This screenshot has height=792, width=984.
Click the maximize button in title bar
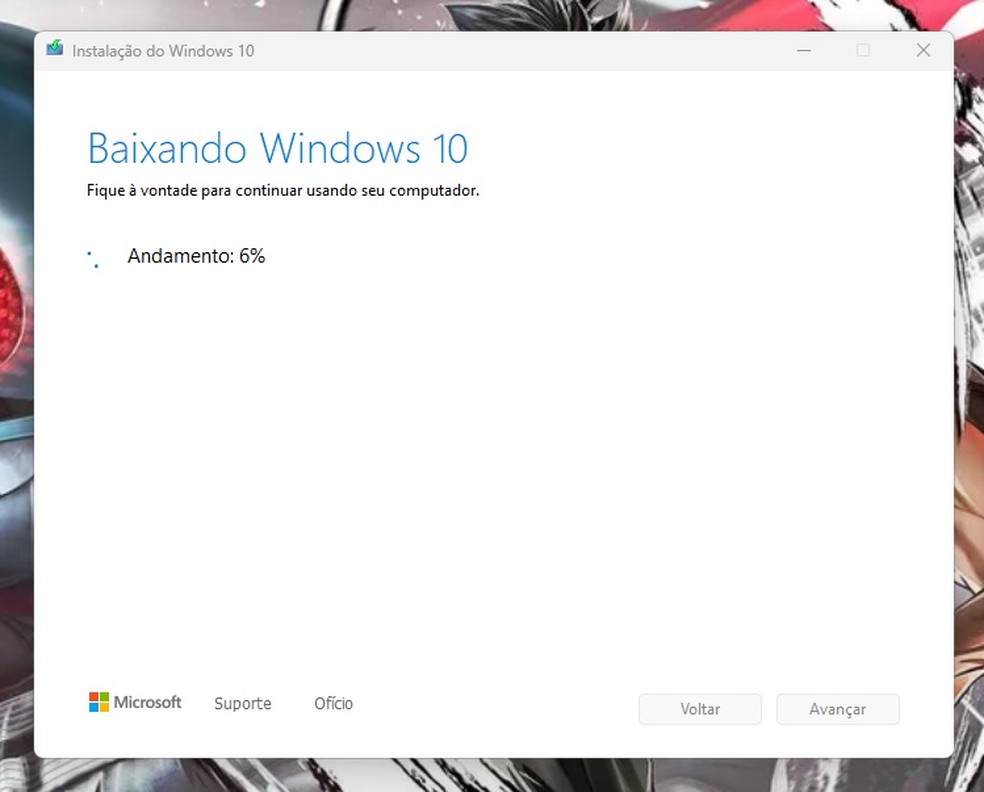pyautogui.click(x=863, y=50)
